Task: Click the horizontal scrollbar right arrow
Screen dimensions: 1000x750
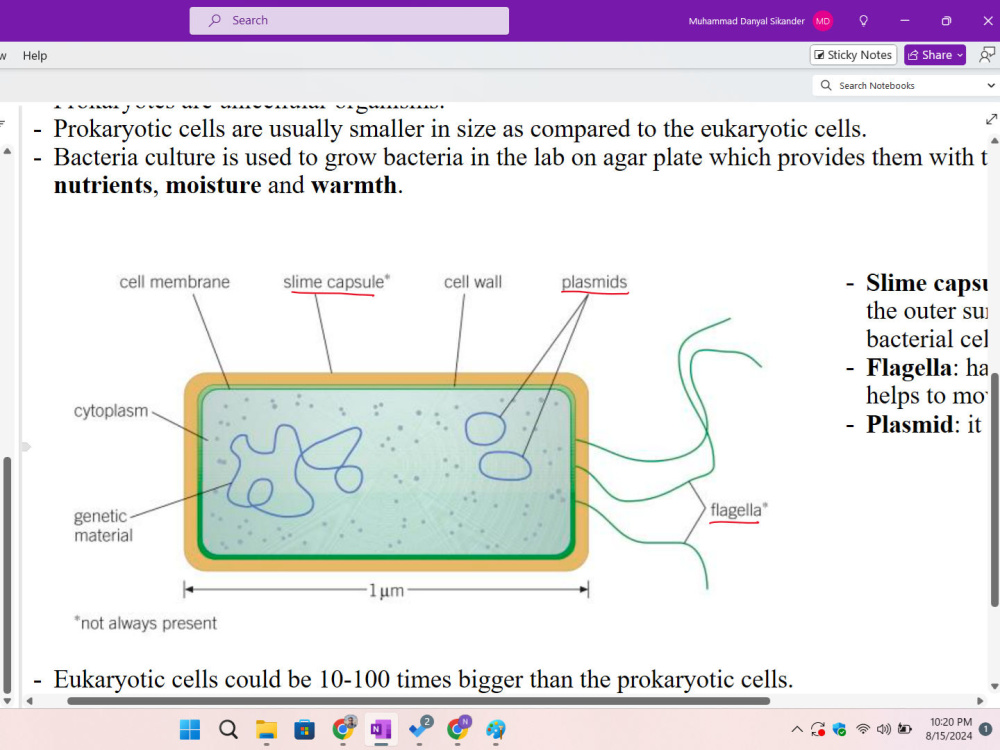Action: pyautogui.click(x=980, y=701)
